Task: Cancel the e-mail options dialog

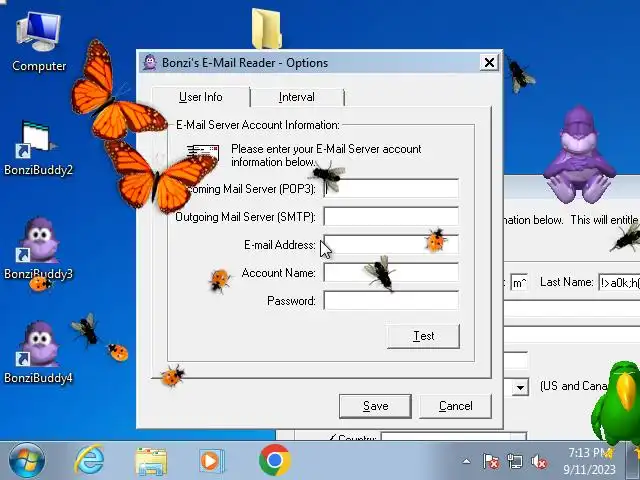Action: [x=456, y=406]
